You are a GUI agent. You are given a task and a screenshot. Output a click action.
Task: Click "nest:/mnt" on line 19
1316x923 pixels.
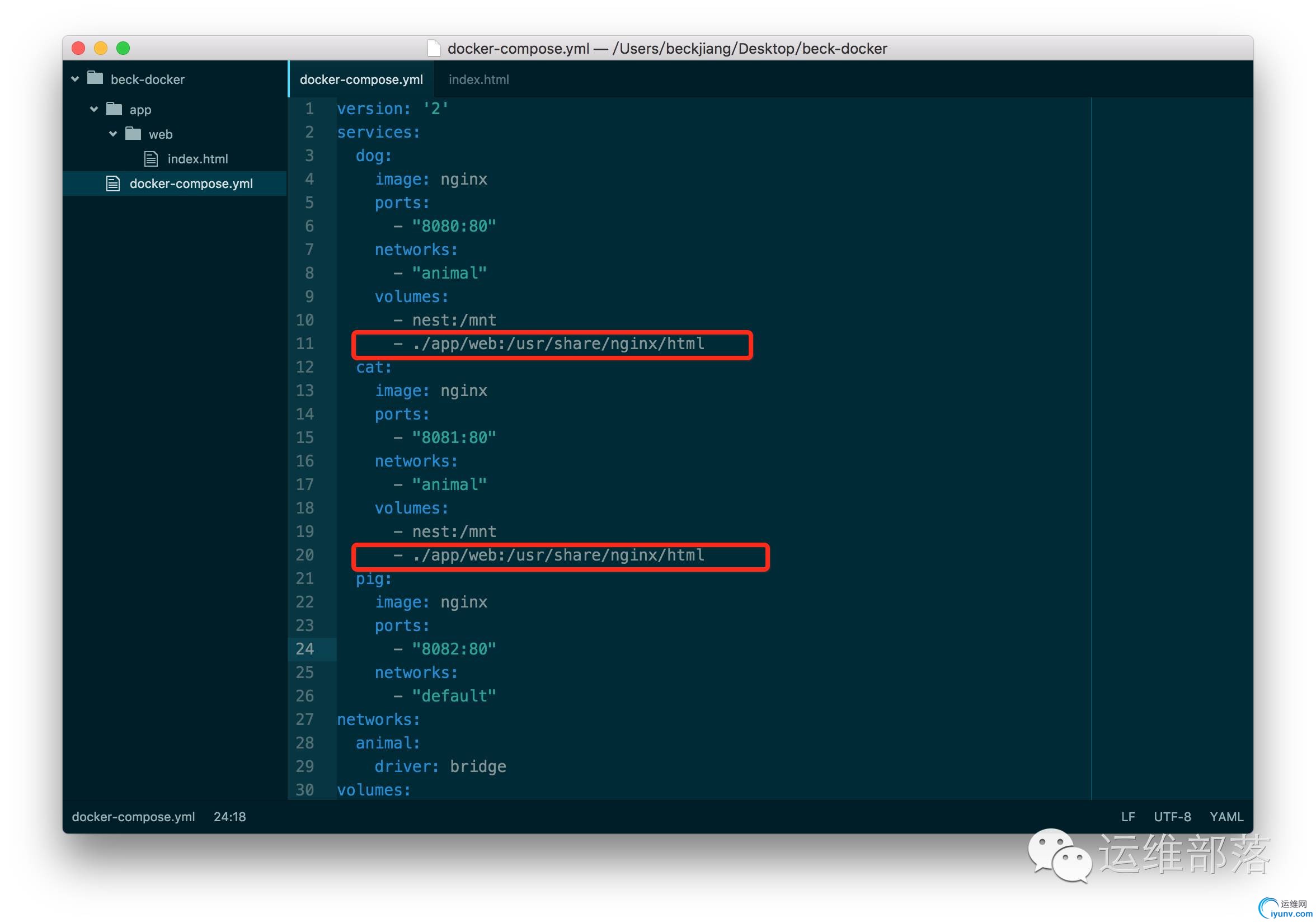pyautogui.click(x=454, y=531)
